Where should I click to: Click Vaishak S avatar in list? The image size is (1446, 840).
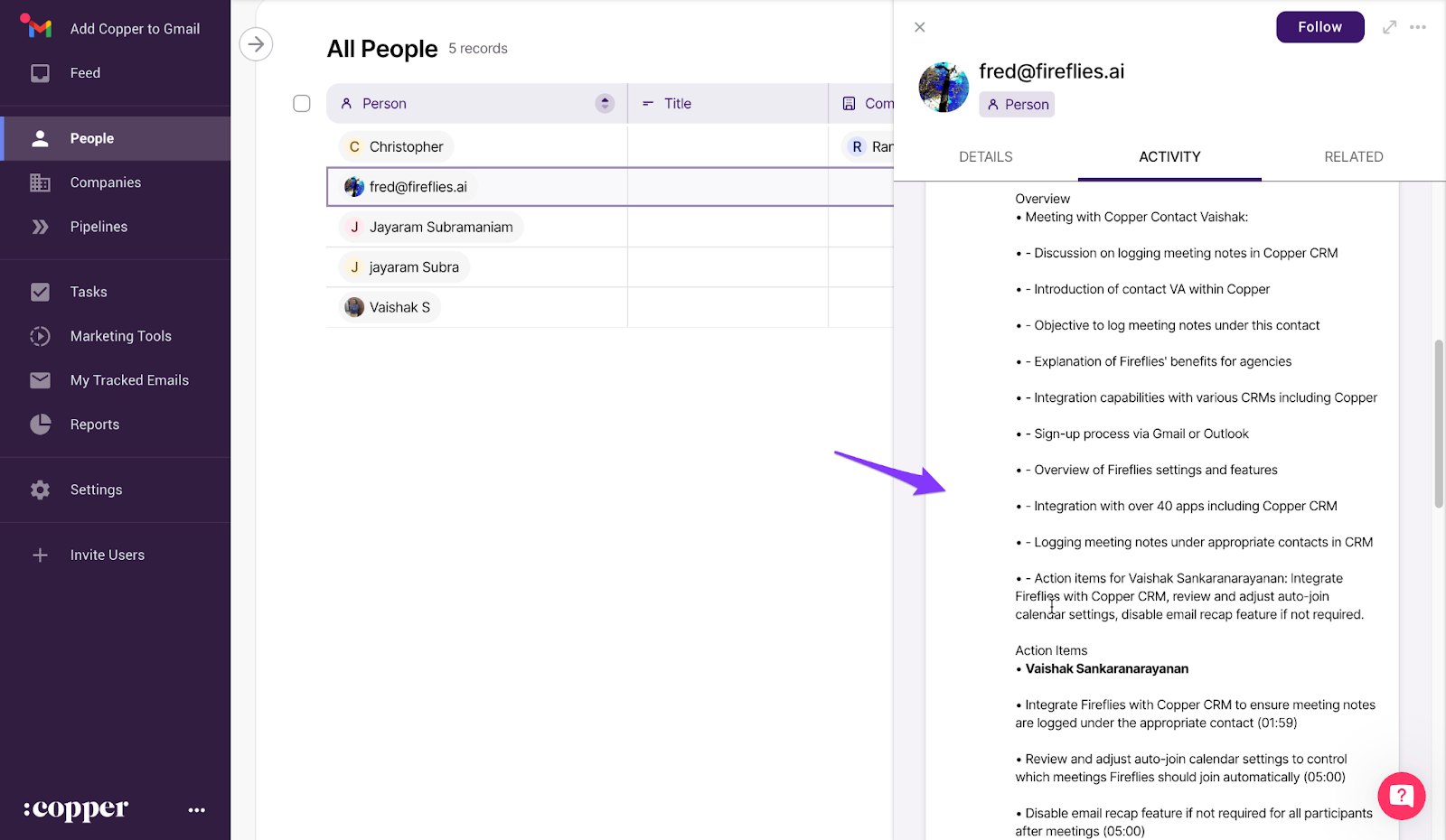click(x=354, y=307)
